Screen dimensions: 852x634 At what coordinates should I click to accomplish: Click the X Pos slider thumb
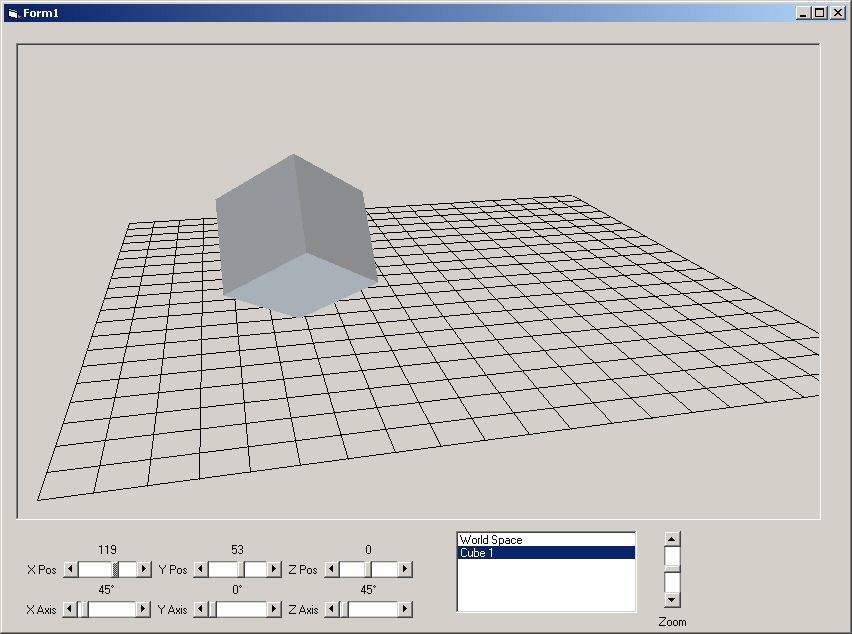[x=116, y=569]
